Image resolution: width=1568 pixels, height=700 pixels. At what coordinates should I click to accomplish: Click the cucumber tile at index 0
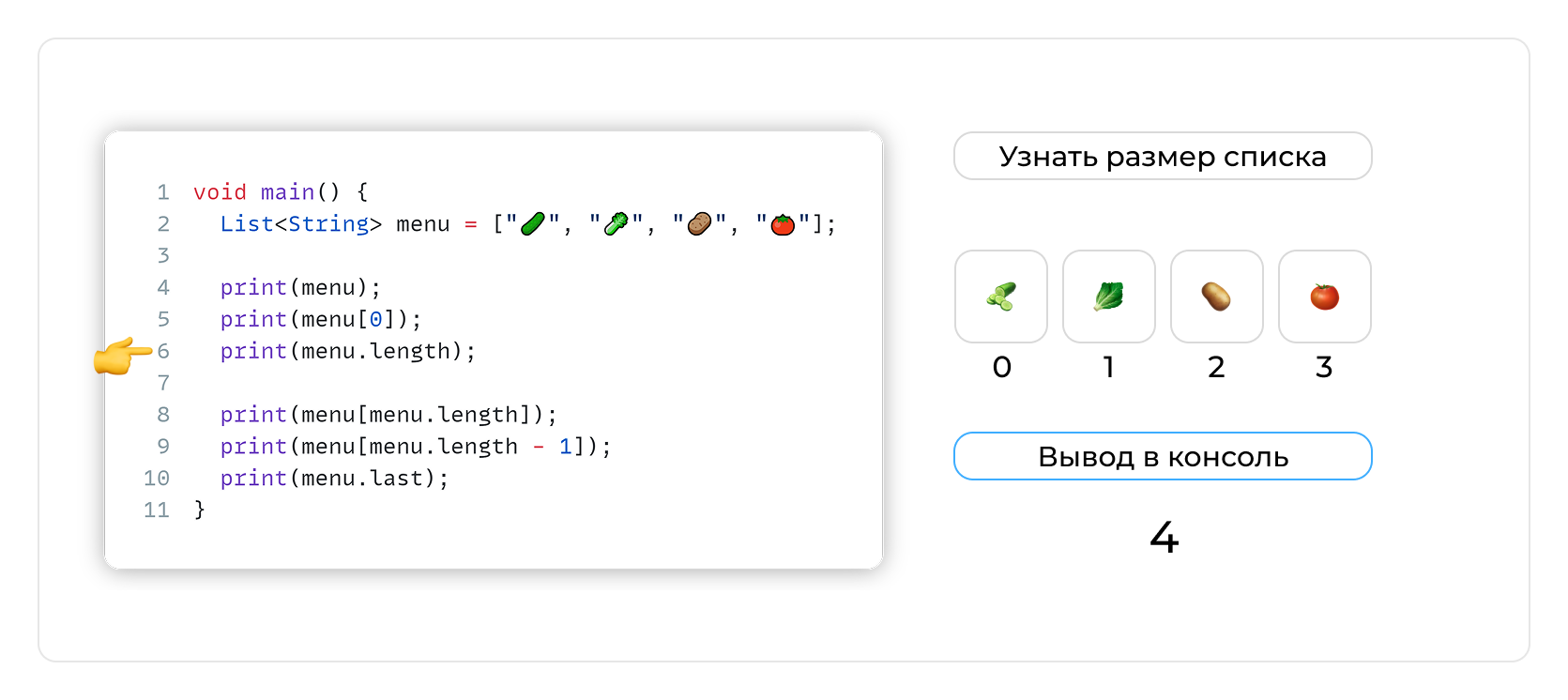[x=1001, y=297]
